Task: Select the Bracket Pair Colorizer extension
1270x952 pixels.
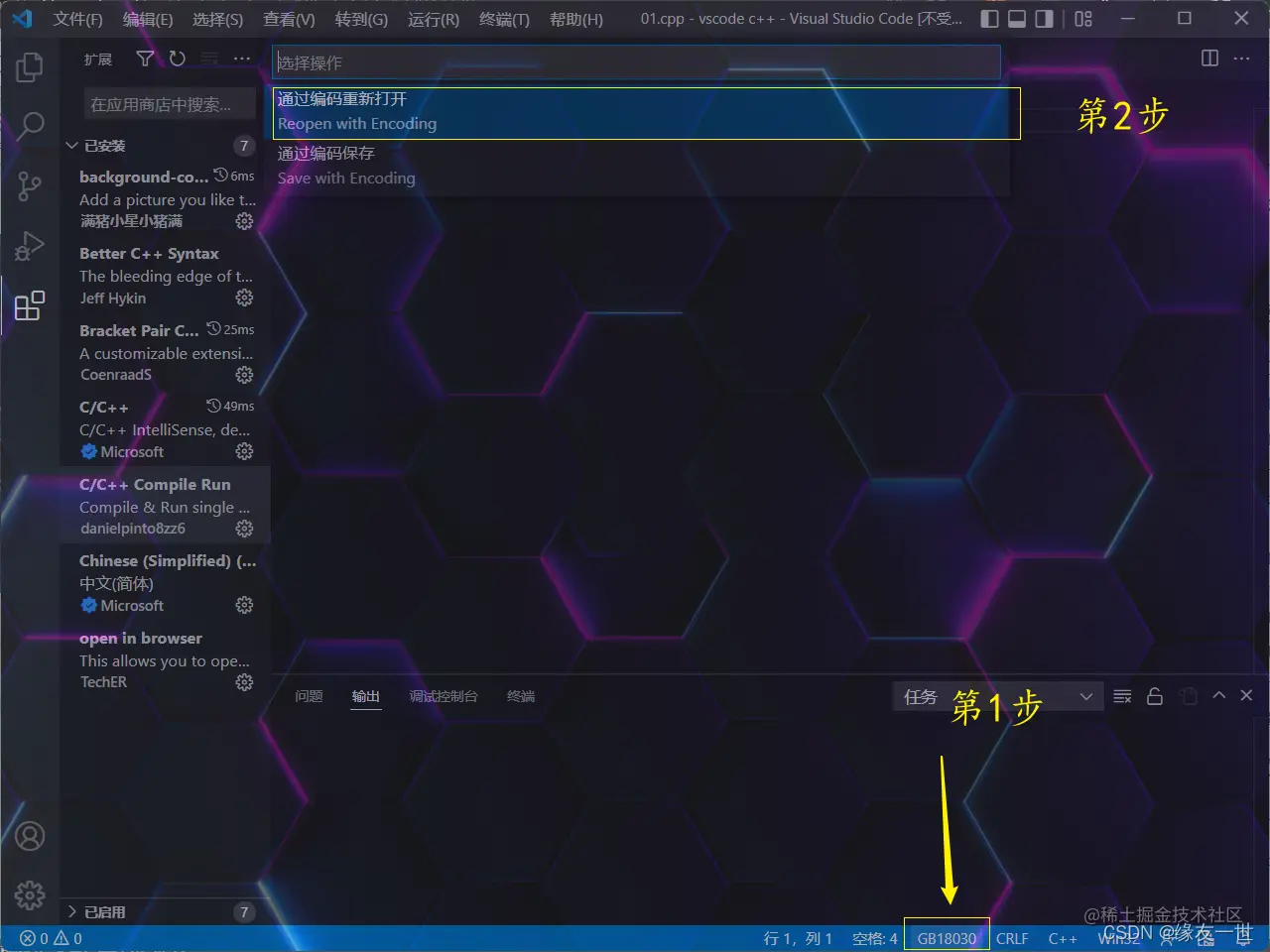Action: click(165, 353)
